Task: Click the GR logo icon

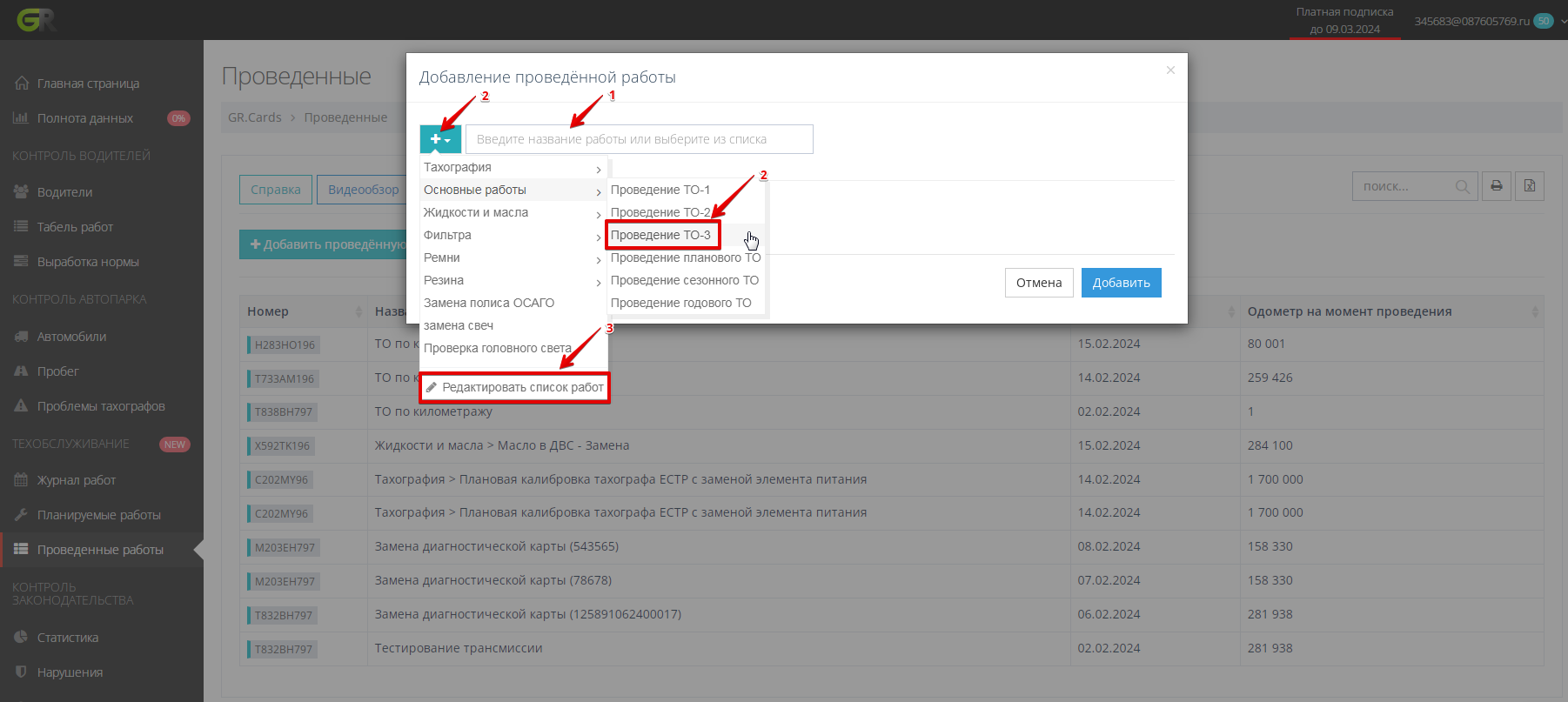Action: click(36, 20)
